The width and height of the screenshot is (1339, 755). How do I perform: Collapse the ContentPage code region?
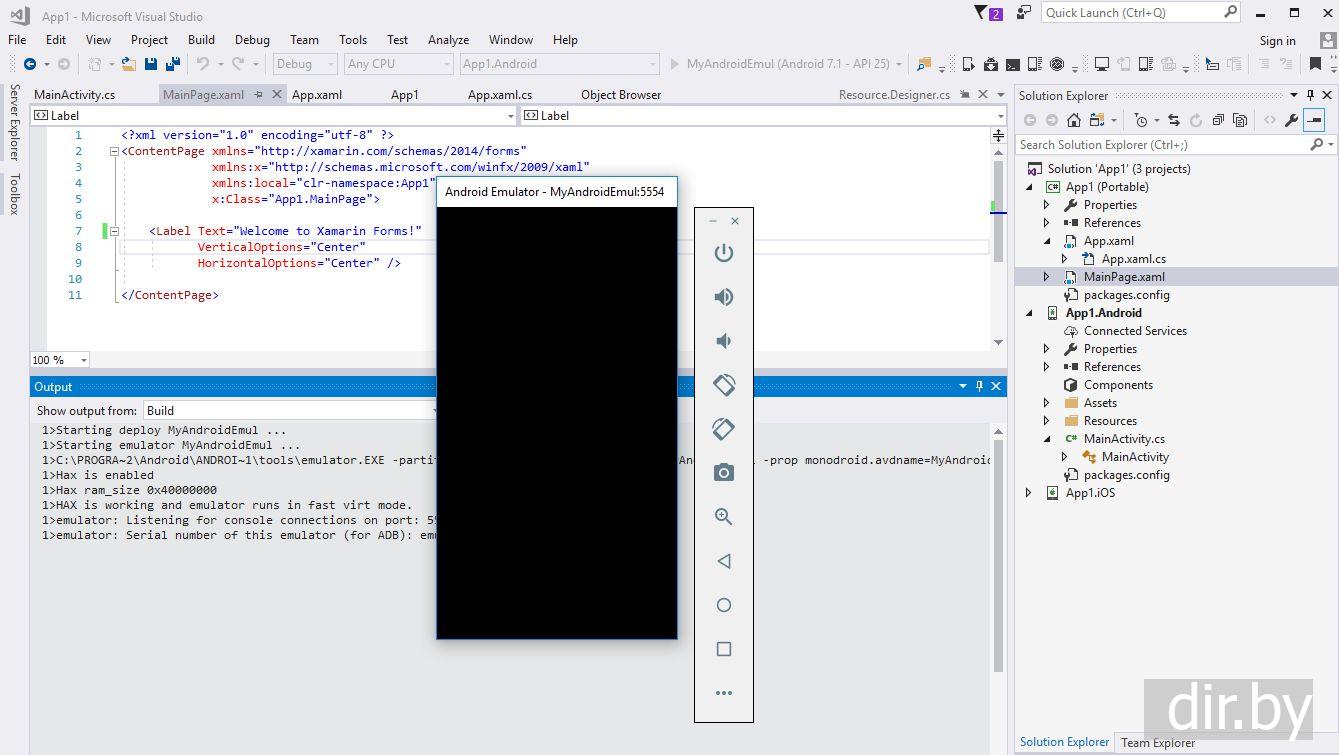(x=114, y=152)
